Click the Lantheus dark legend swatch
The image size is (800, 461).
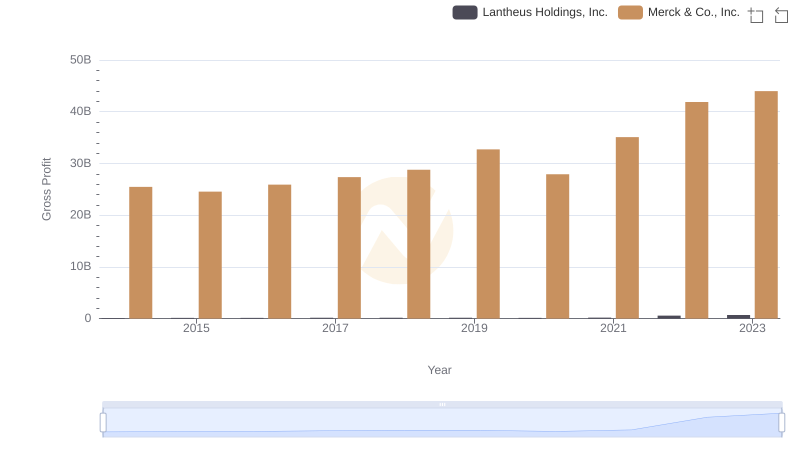(465, 12)
